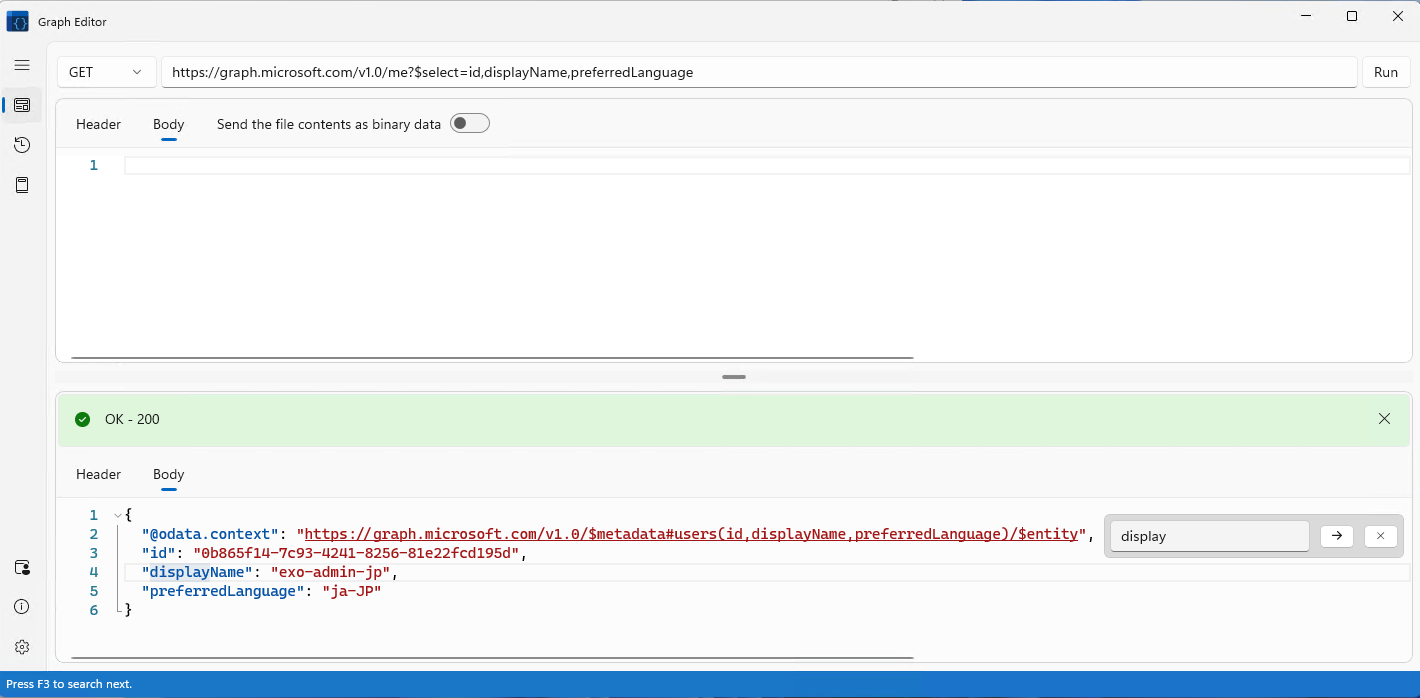Image resolution: width=1420 pixels, height=698 pixels.
Task: Click into the empty request body editor line
Action: pyautogui.click(x=767, y=165)
